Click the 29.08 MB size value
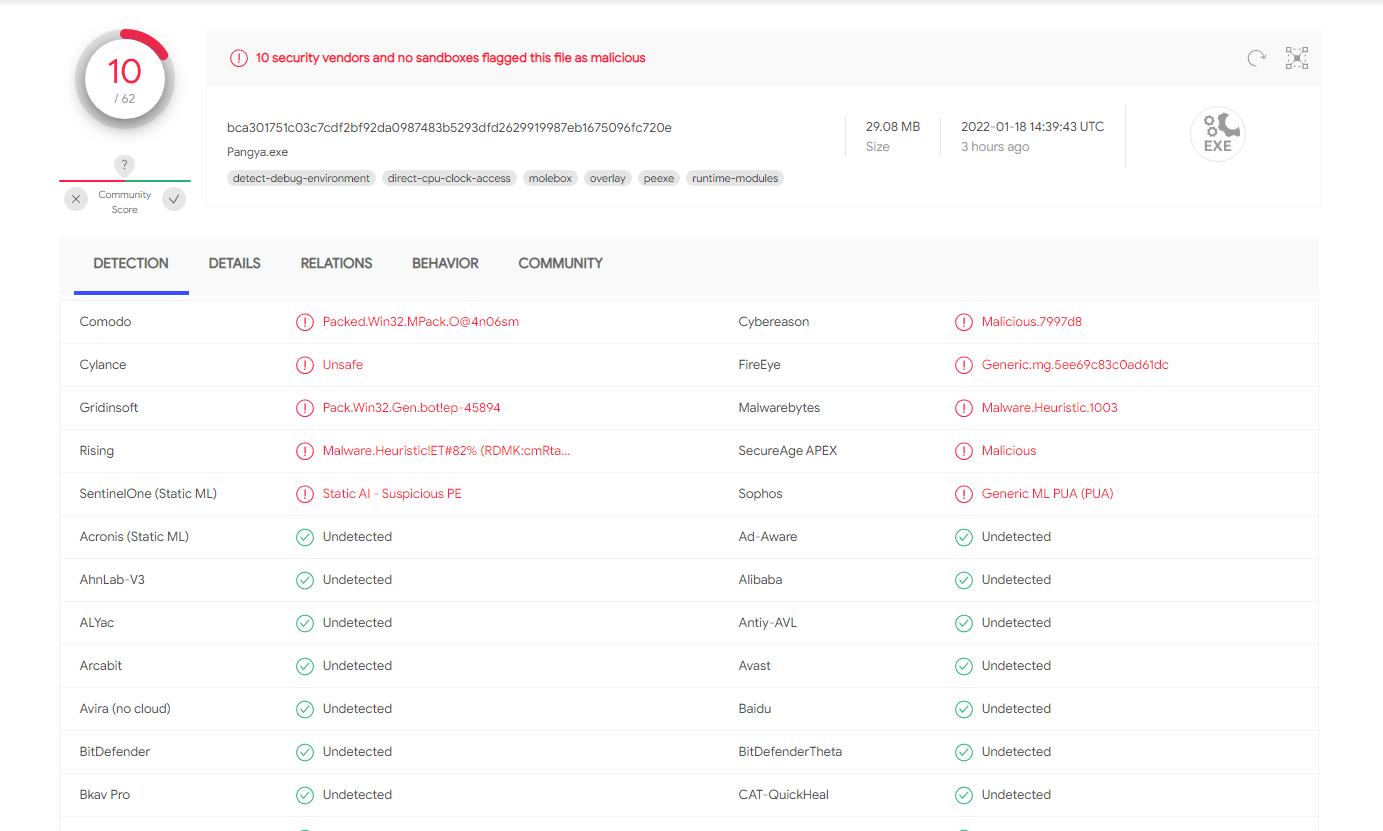This screenshot has height=831, width=1383. click(x=893, y=127)
